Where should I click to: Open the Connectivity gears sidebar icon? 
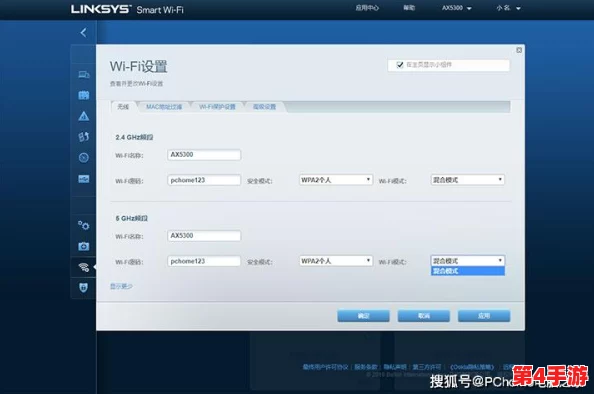point(84,226)
